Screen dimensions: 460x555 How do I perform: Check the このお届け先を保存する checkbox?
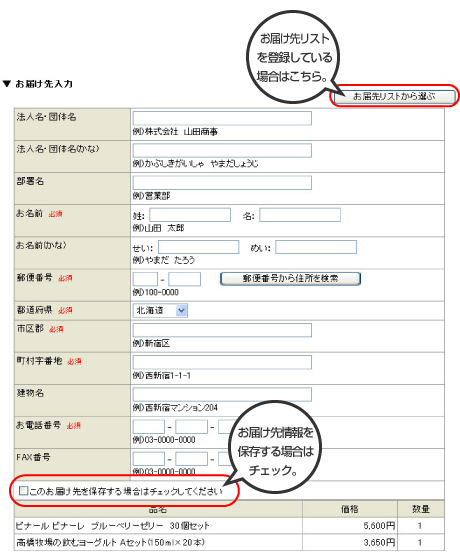(x=23, y=491)
